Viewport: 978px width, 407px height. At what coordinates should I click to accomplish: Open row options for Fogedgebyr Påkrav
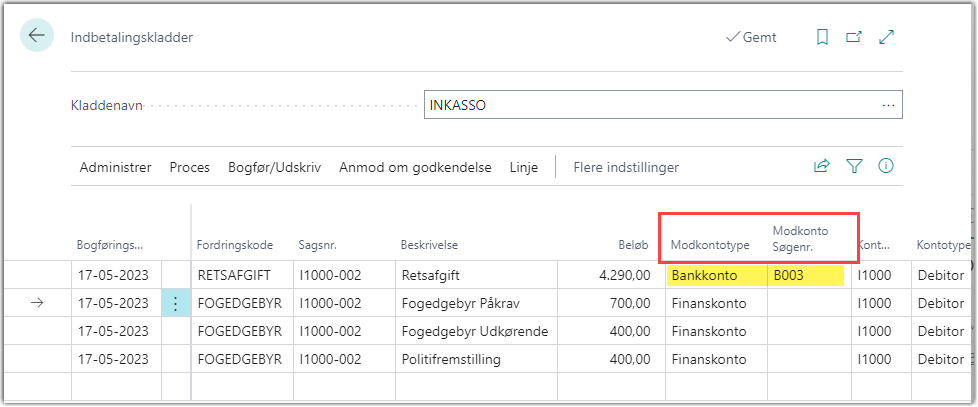(175, 304)
